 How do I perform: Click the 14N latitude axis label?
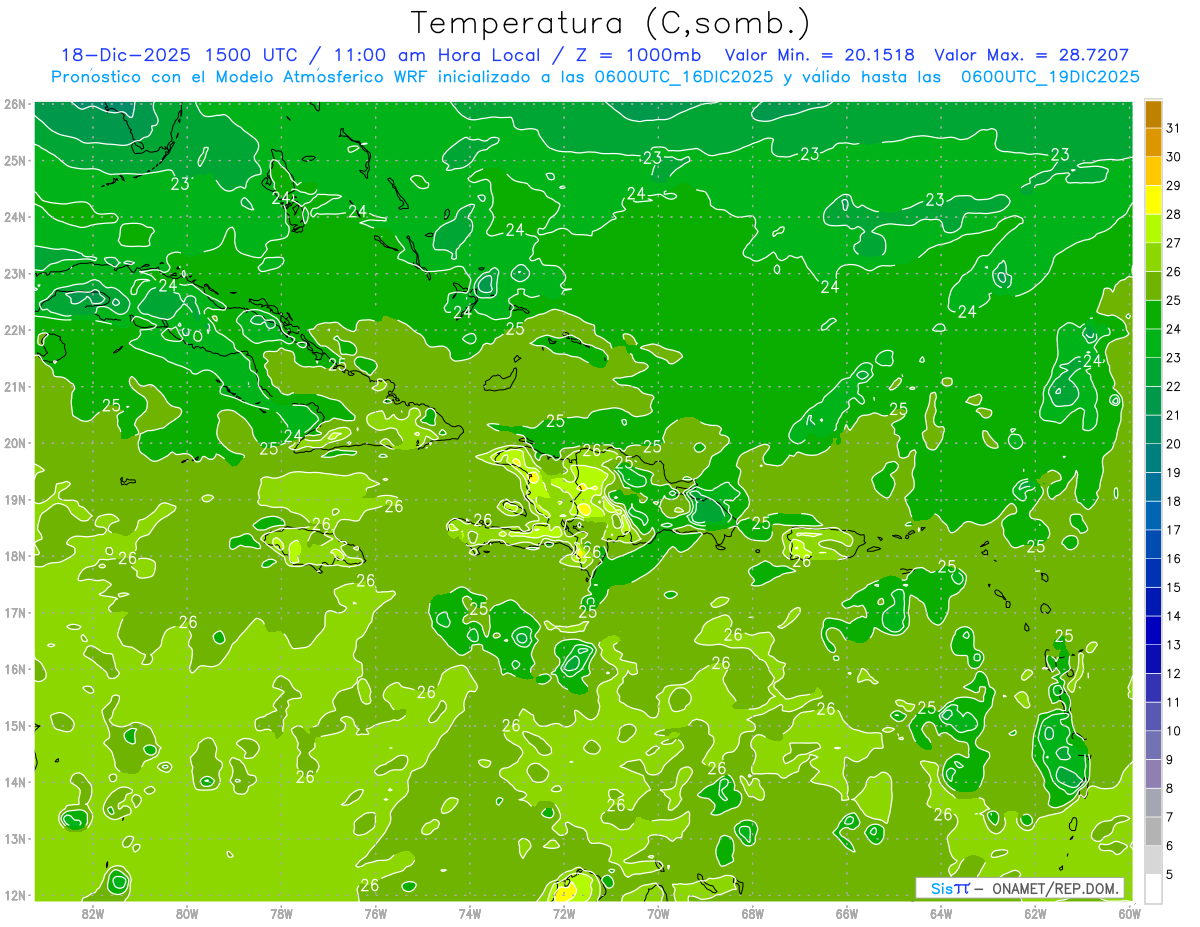point(14,782)
